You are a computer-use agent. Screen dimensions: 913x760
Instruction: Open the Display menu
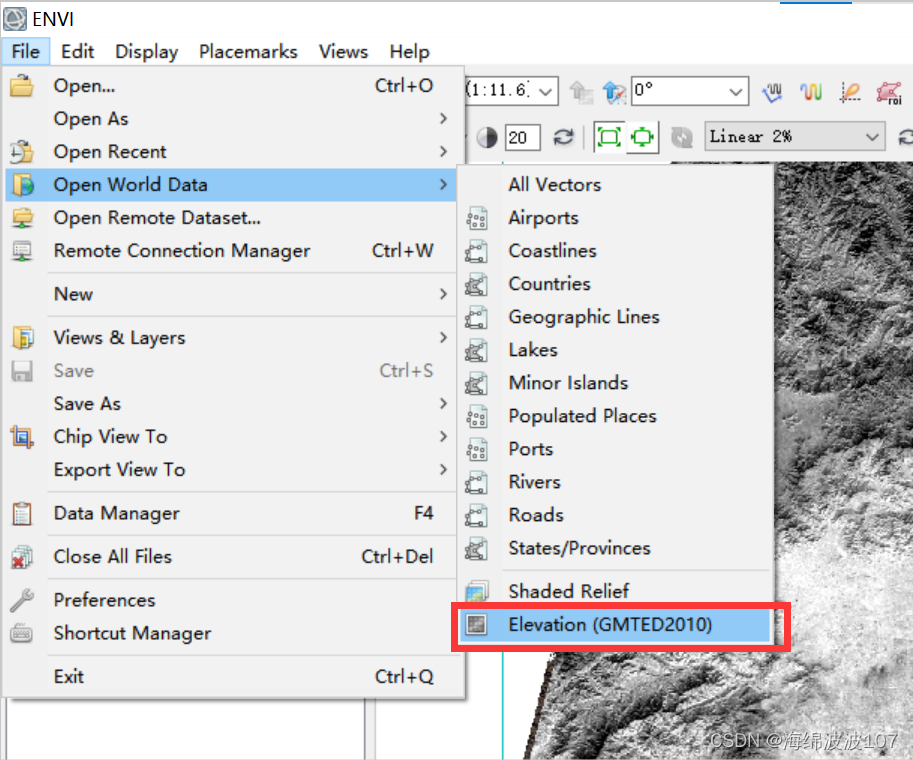(146, 51)
